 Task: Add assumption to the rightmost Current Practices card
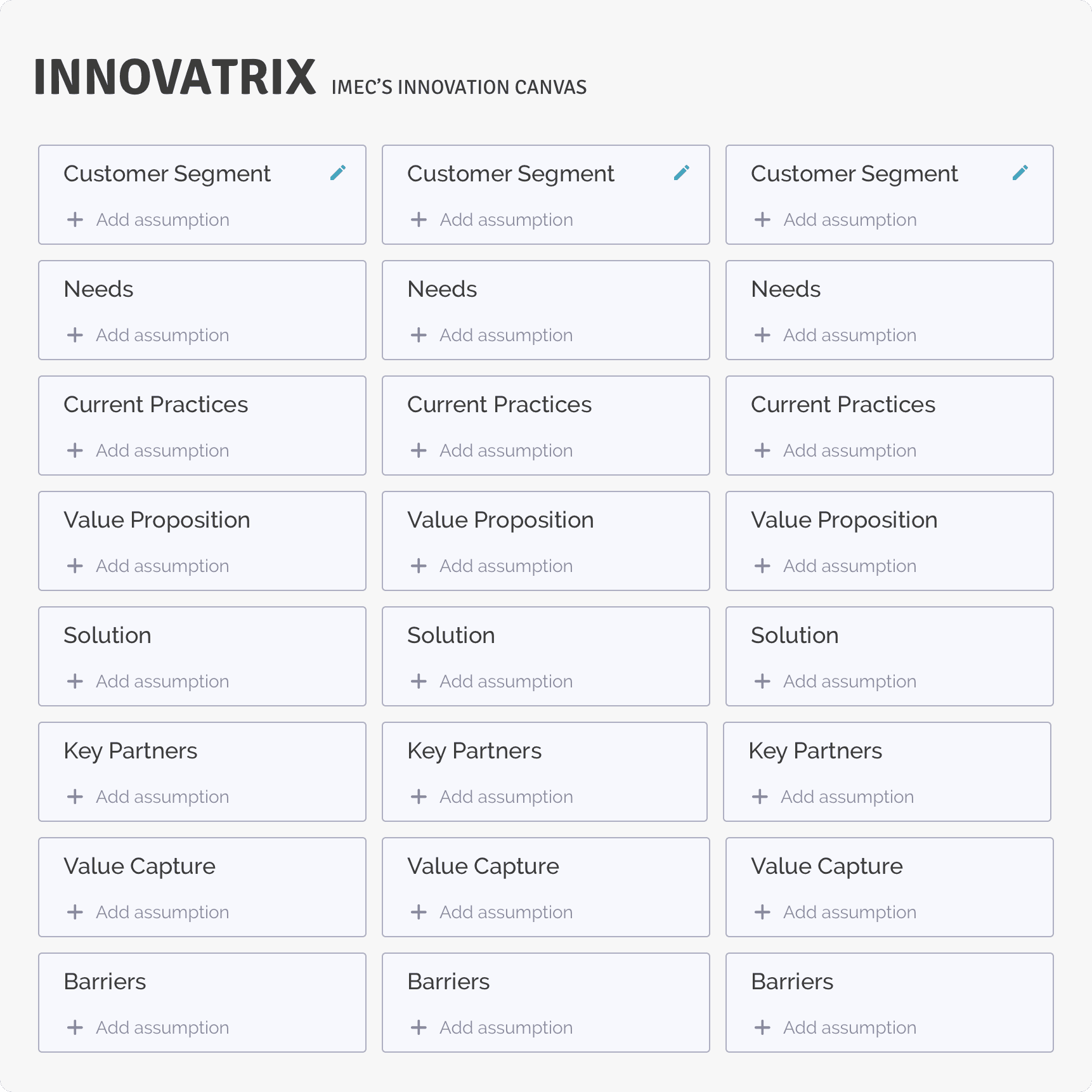pos(849,450)
